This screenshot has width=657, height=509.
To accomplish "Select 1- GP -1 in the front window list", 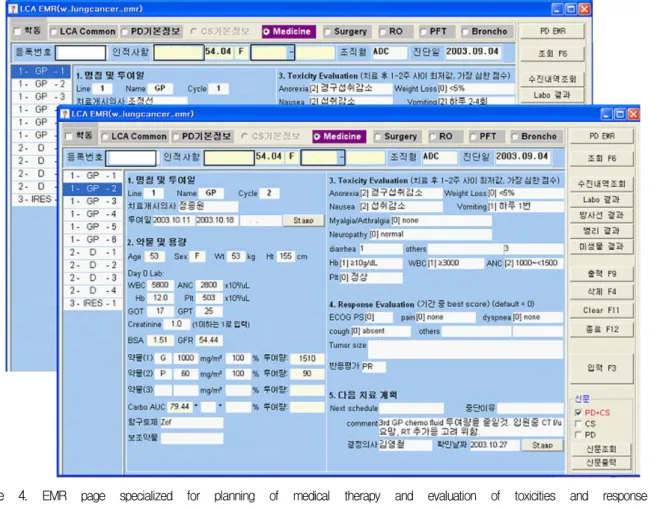I will [93, 176].
